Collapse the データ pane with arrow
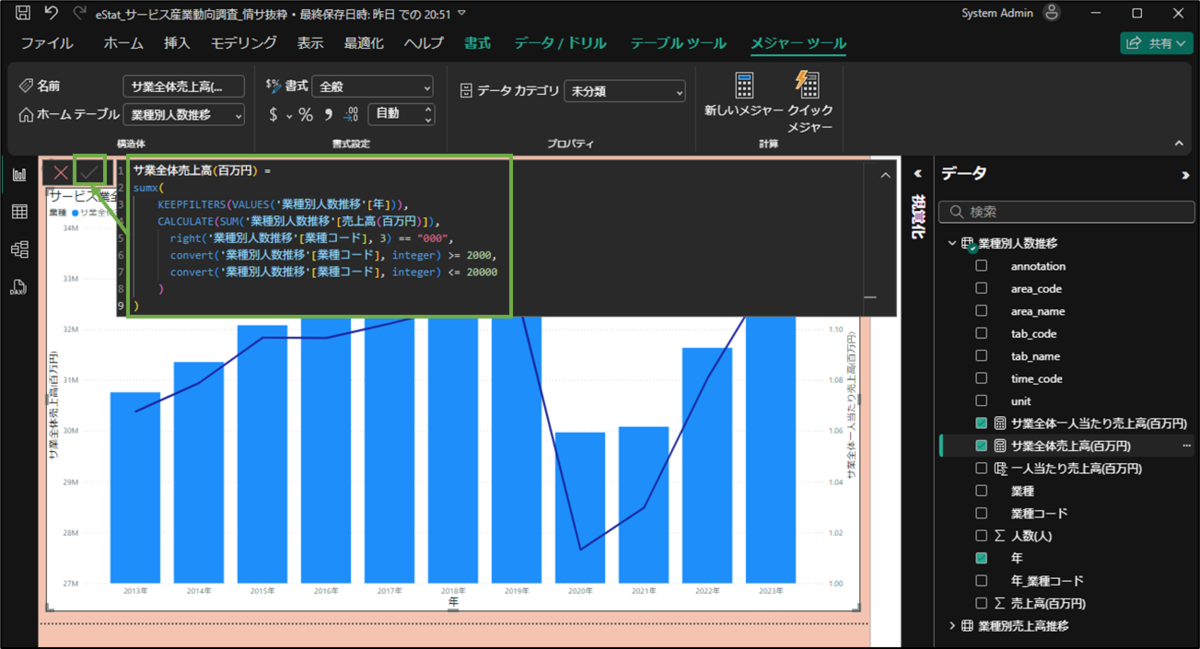Viewport: 1200px width, 649px height. pos(1186,174)
